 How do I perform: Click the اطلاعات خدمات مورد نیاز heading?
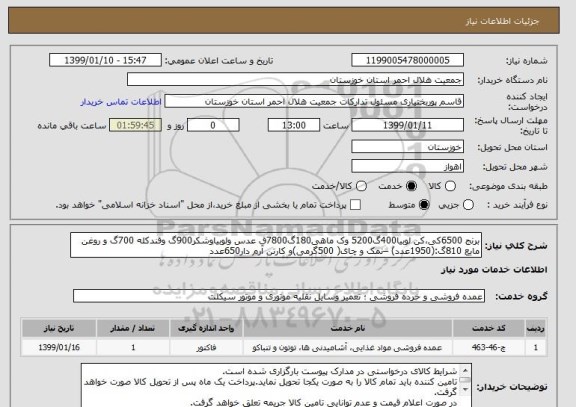pyautogui.click(x=494, y=270)
